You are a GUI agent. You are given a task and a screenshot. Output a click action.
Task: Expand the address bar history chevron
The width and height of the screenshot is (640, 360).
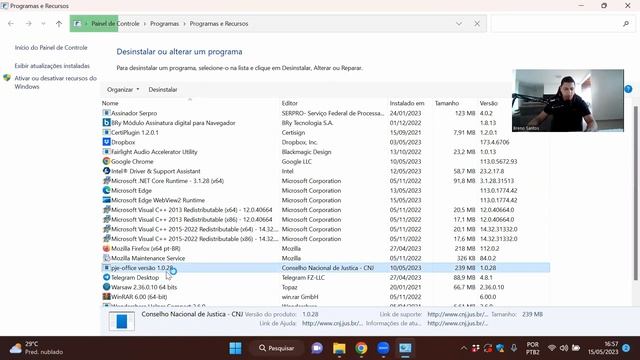(x=459, y=24)
